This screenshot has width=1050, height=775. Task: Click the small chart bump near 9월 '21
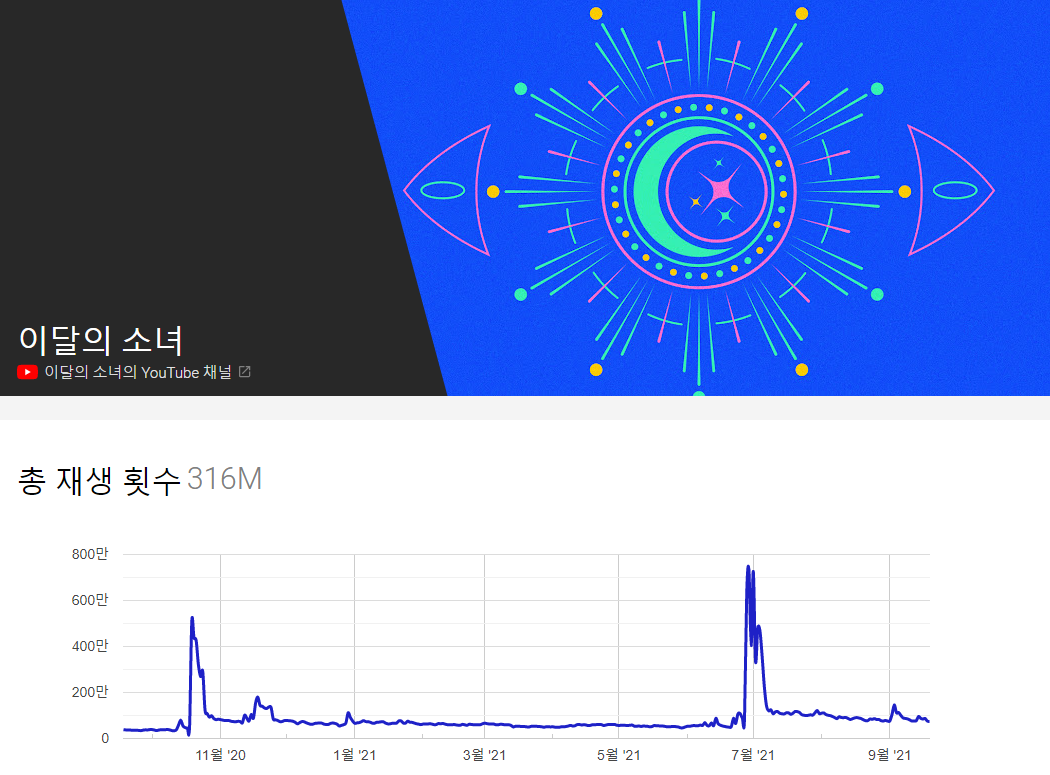pyautogui.click(x=894, y=706)
